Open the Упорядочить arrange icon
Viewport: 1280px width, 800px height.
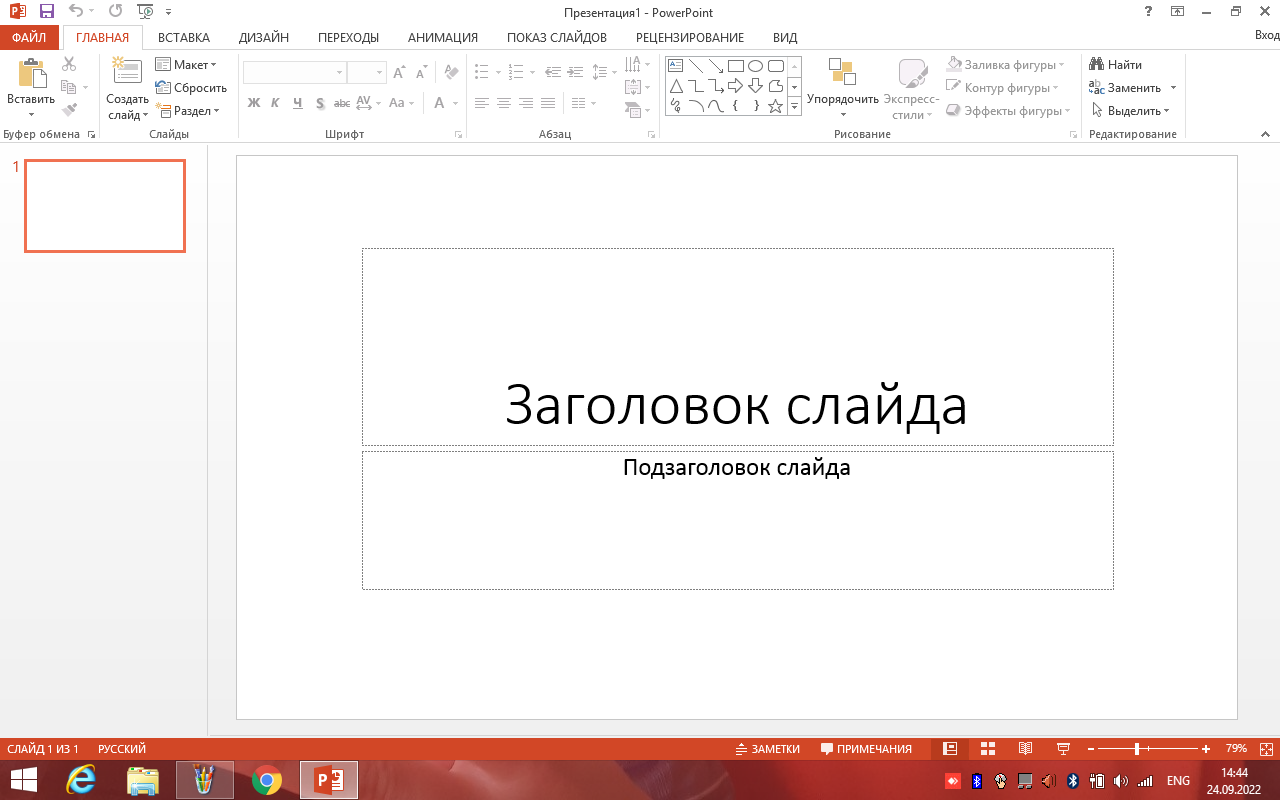click(x=842, y=72)
